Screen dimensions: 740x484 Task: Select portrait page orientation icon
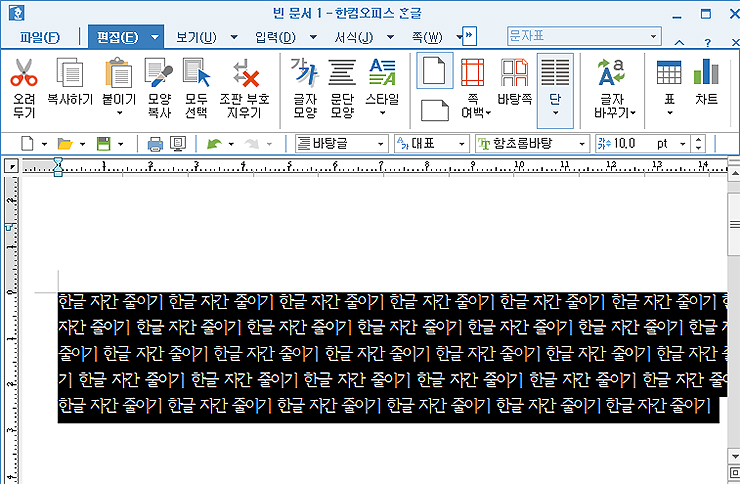pos(434,71)
